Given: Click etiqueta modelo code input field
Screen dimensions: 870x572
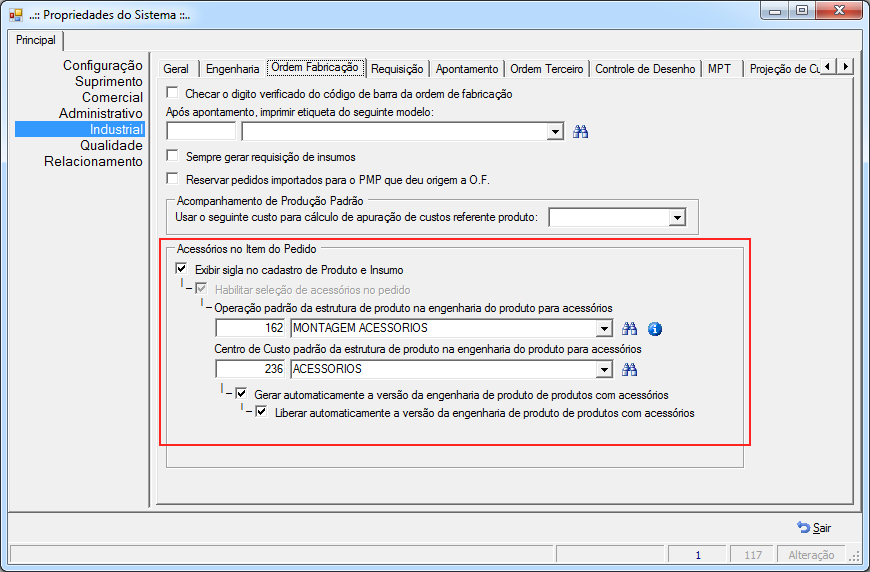Looking at the screenshot, I should coord(201,131).
